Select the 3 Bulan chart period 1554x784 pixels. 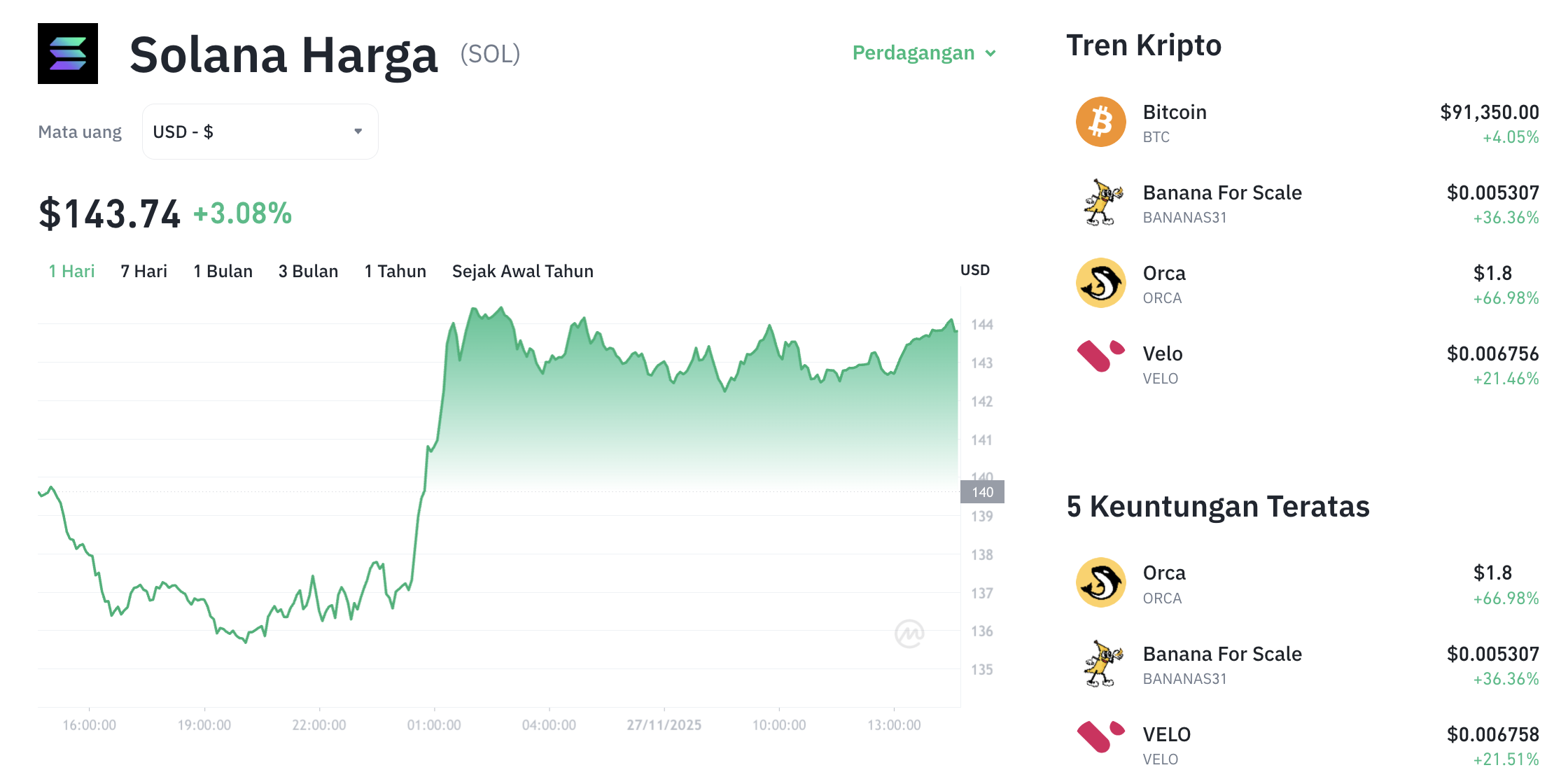point(307,271)
